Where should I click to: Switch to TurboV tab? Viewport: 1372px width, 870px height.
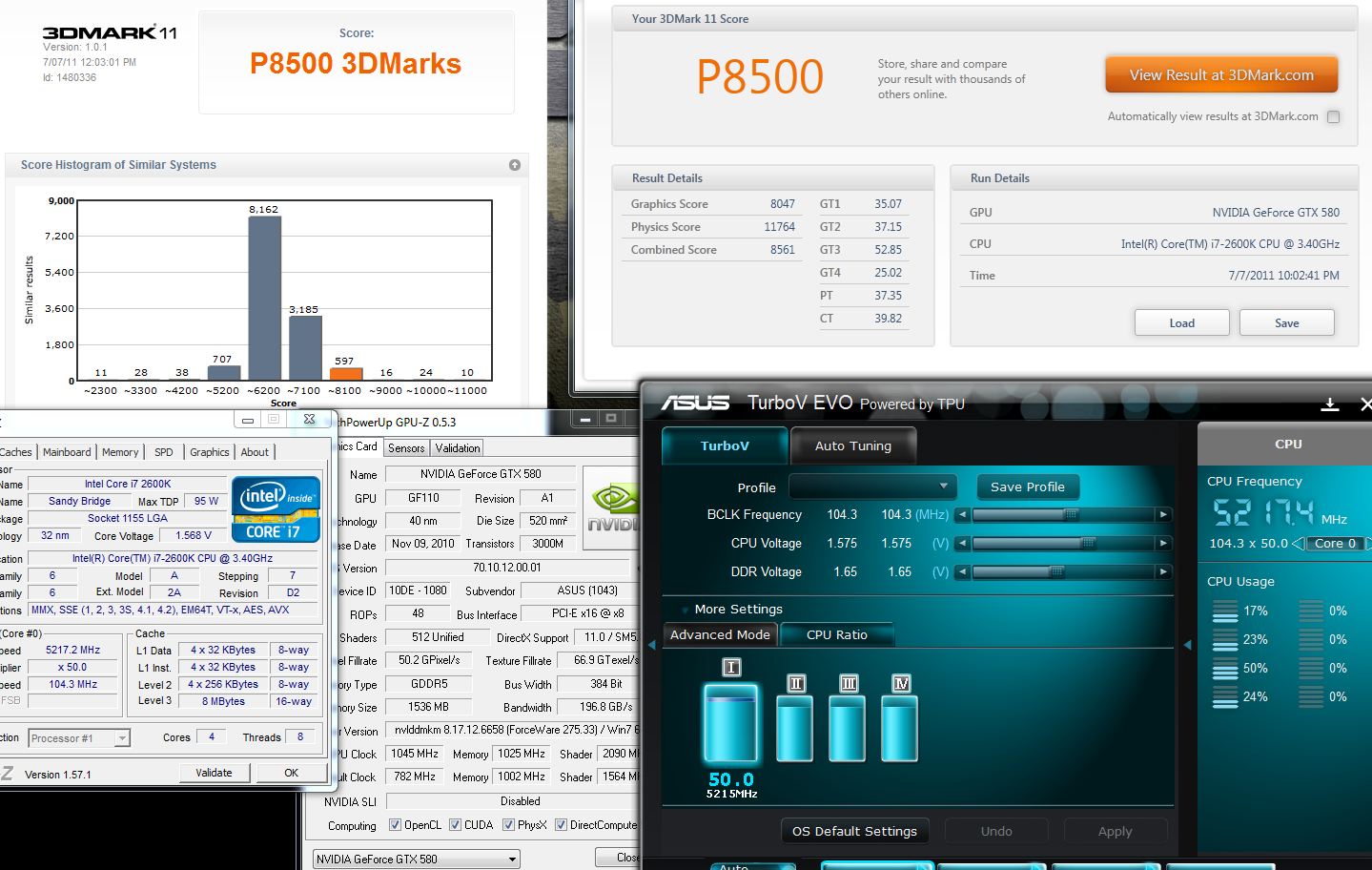[725, 445]
